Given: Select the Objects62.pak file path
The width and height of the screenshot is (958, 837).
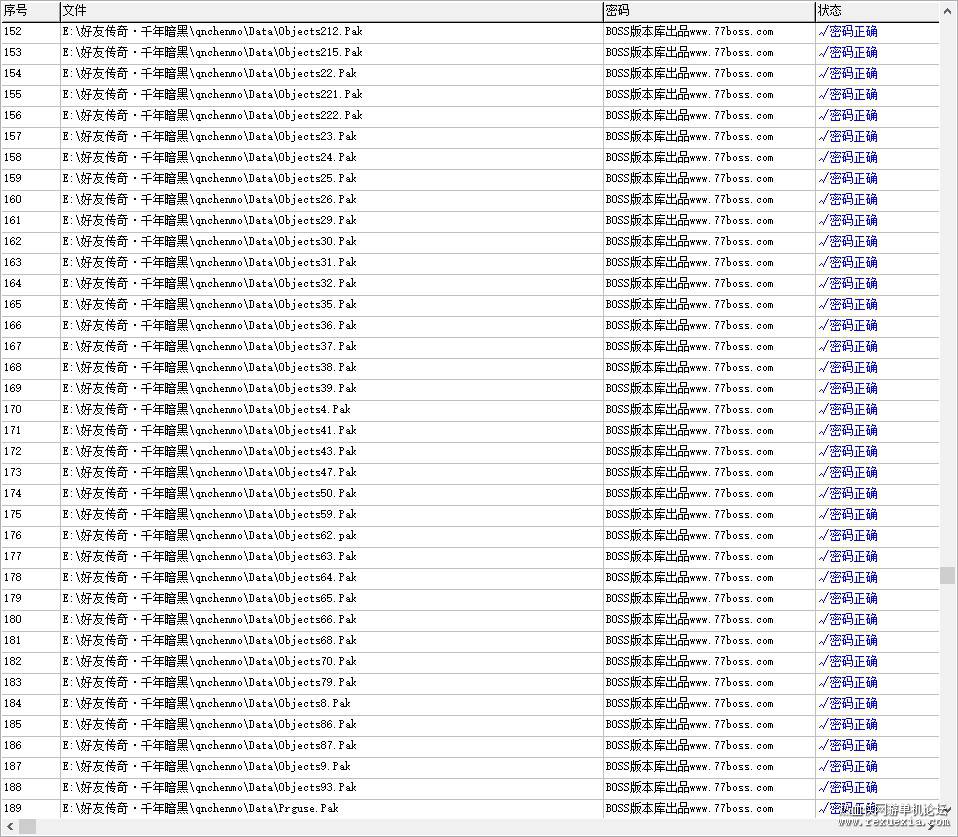Looking at the screenshot, I should 210,536.
